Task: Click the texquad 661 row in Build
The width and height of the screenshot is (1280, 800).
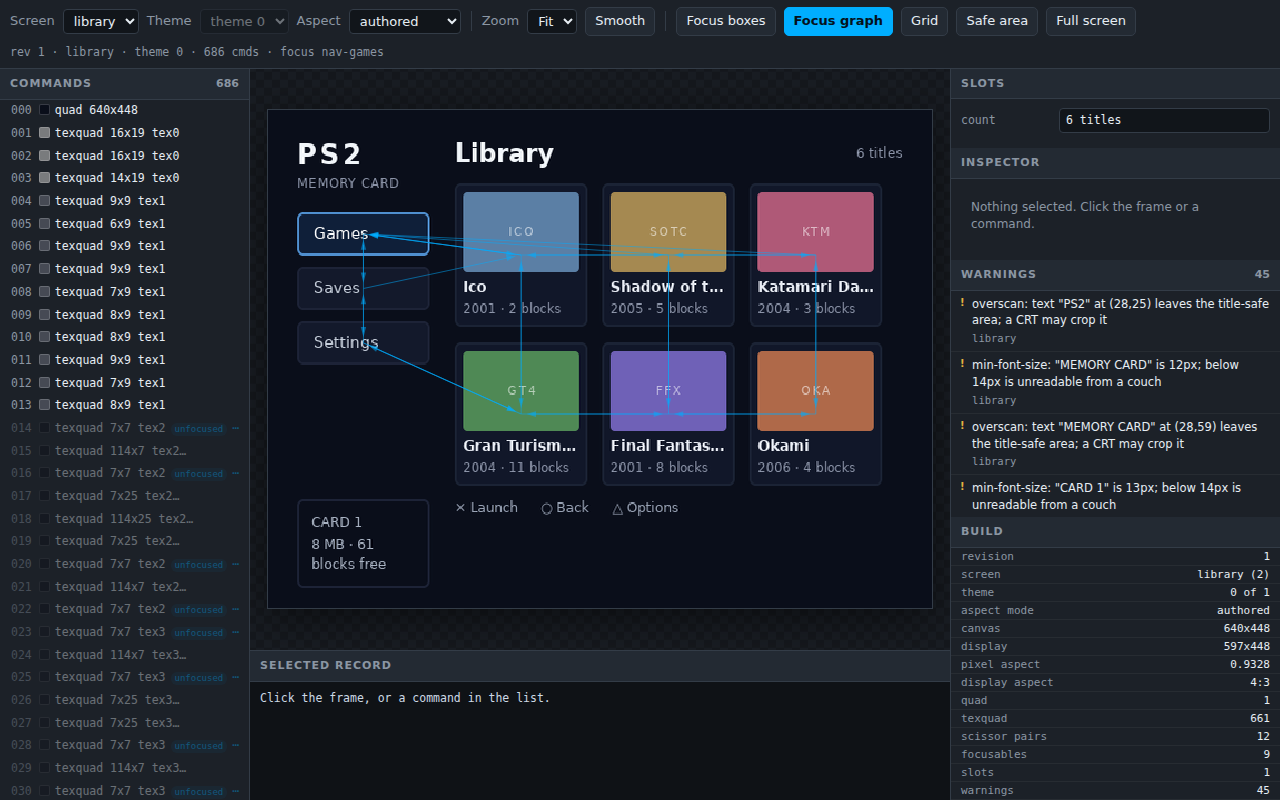Action: tap(1115, 719)
